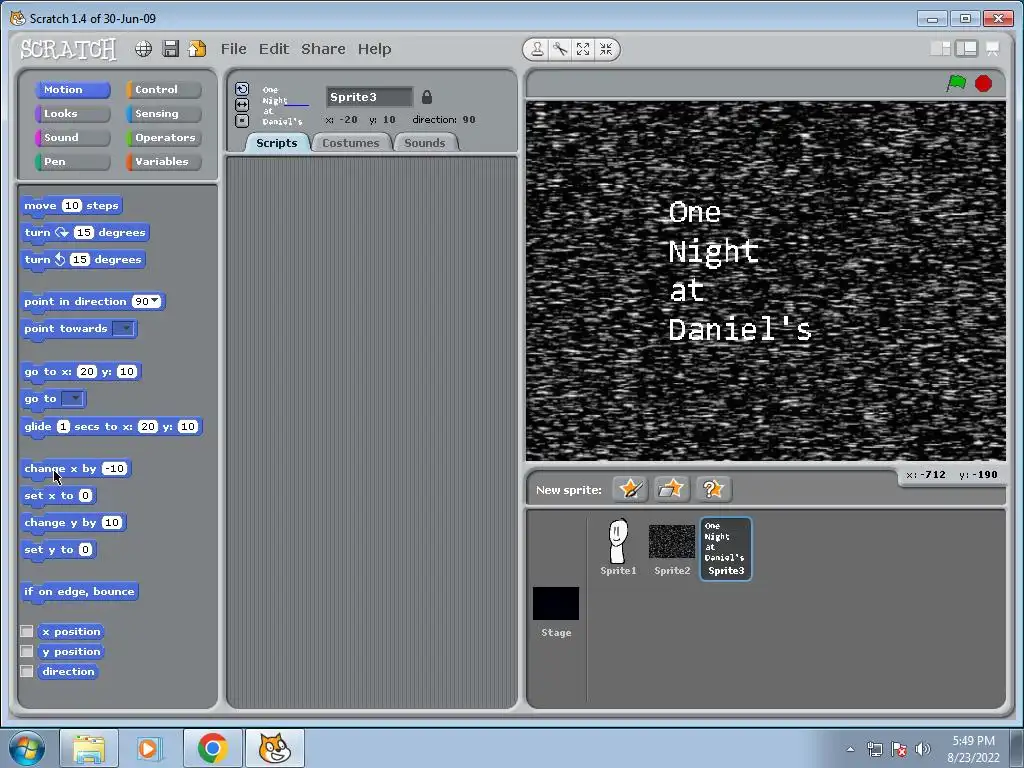The width and height of the screenshot is (1024, 768).
Task: Enable the direction stage monitor
Action: (27, 671)
